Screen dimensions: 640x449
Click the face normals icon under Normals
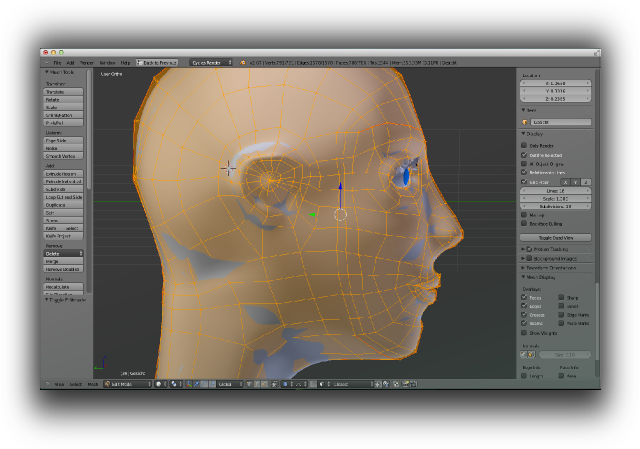click(532, 353)
